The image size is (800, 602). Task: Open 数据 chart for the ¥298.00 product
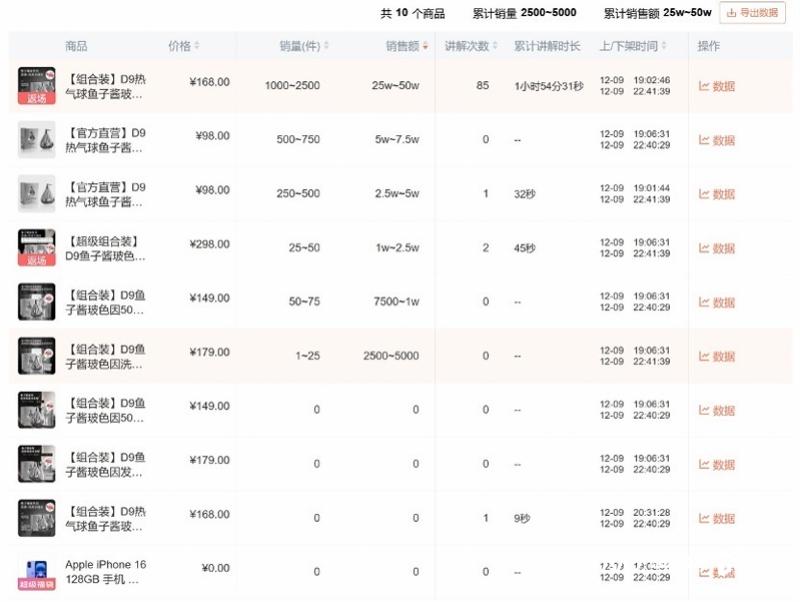717,248
